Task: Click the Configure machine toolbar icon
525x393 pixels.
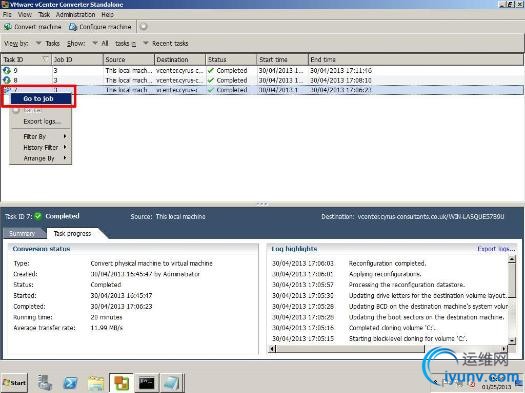Action: coord(73,27)
